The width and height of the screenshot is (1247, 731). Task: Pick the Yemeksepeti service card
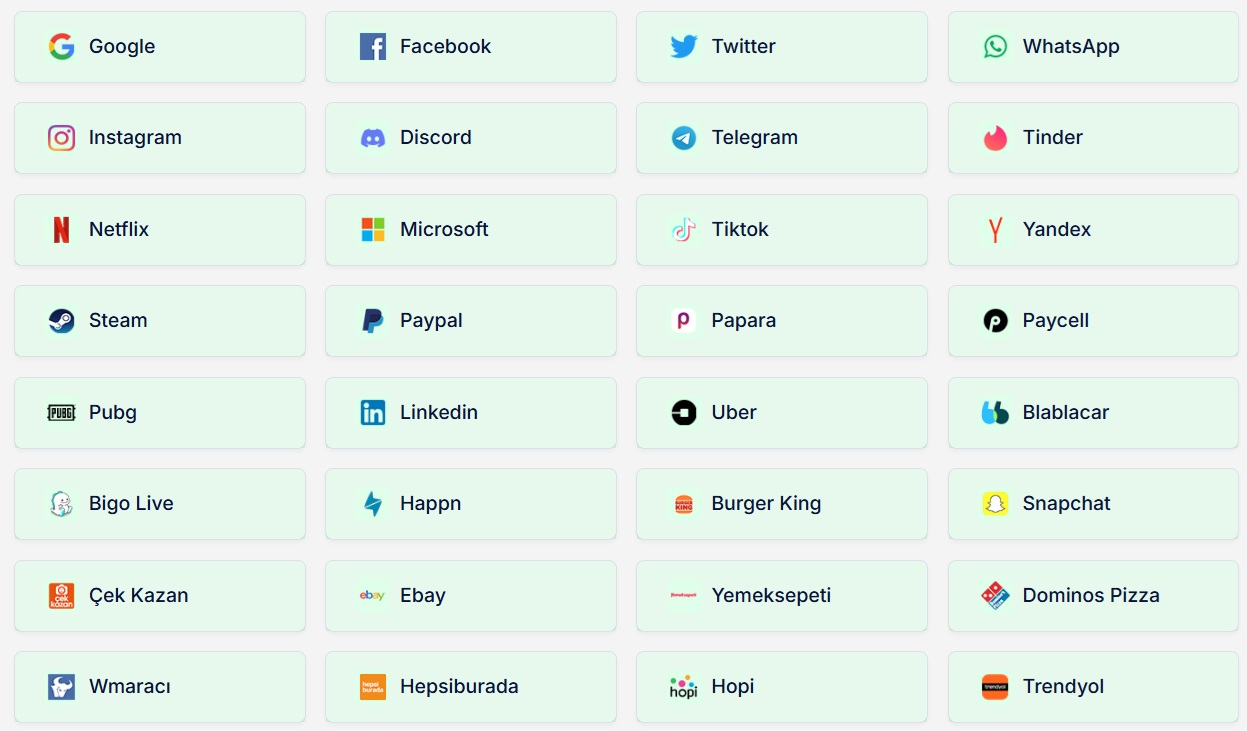click(x=781, y=596)
